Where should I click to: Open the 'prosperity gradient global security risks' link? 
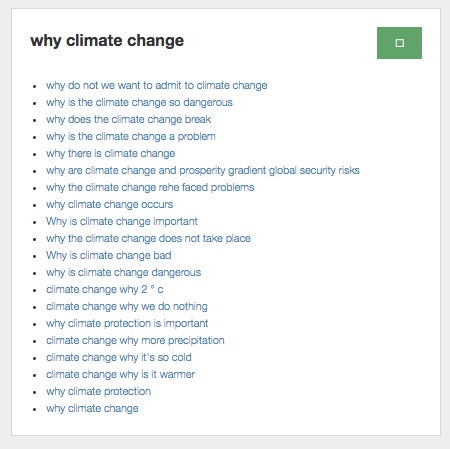tap(203, 170)
